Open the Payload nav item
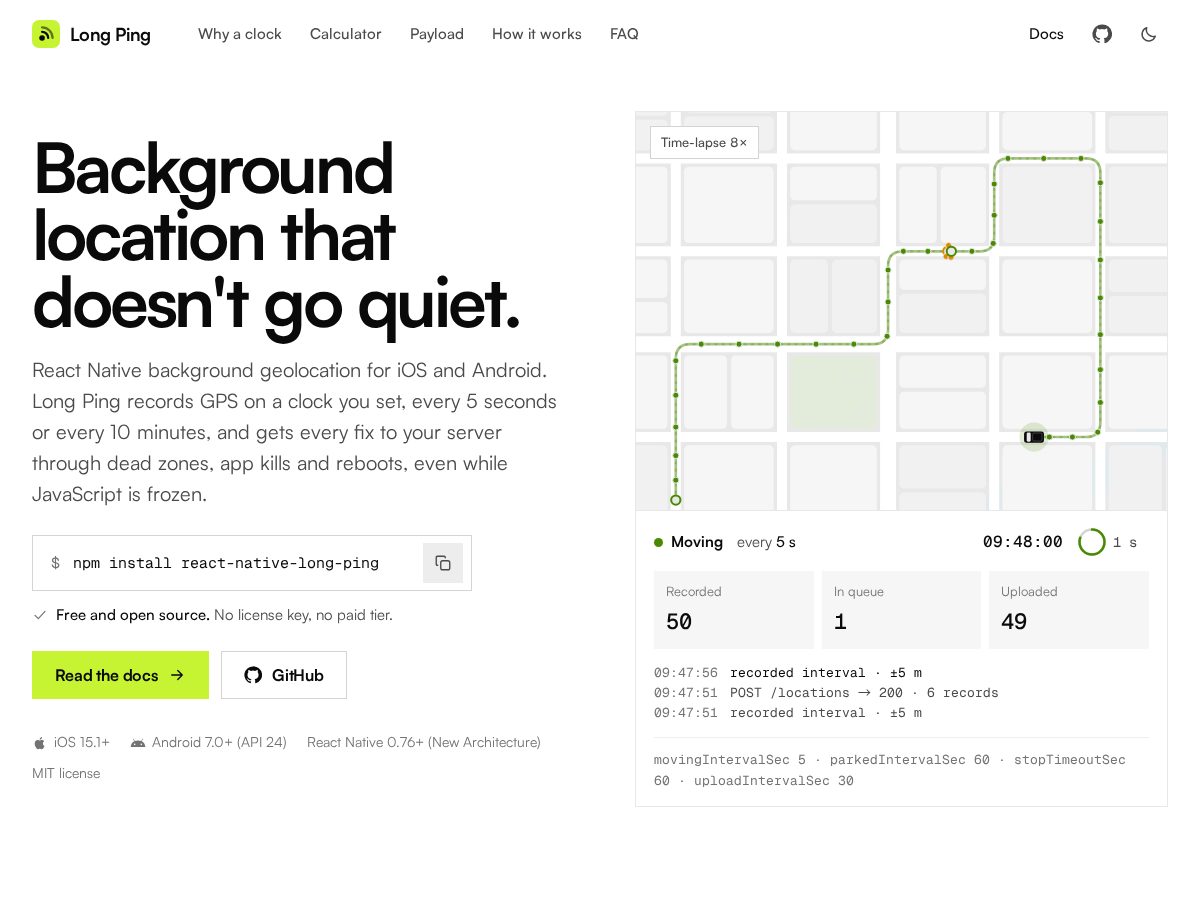 tap(437, 34)
